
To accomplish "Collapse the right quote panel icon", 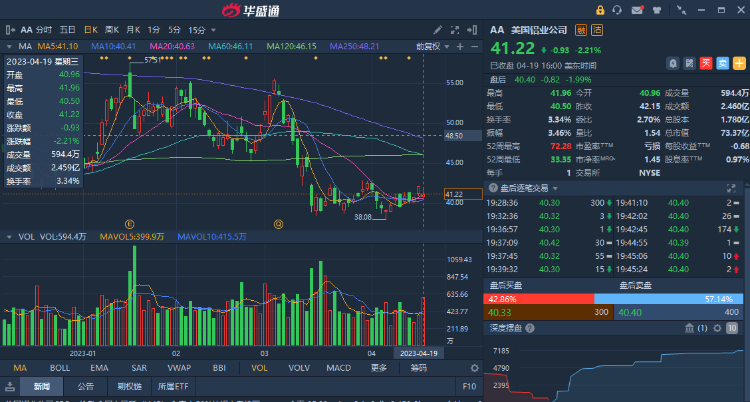I will click(473, 30).
